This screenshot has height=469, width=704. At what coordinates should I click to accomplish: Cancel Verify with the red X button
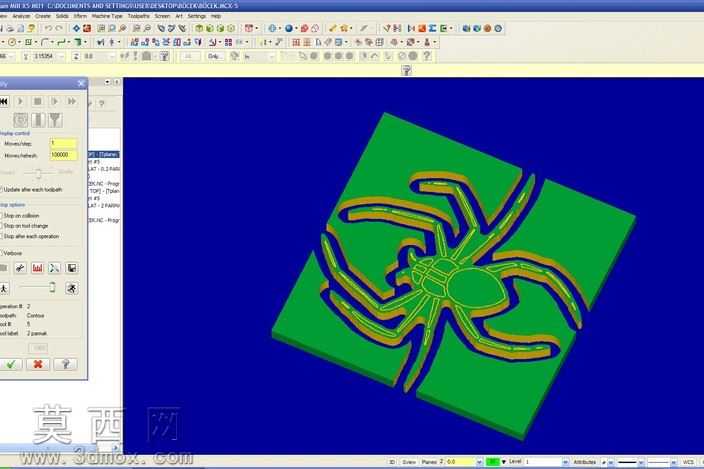[x=38, y=364]
